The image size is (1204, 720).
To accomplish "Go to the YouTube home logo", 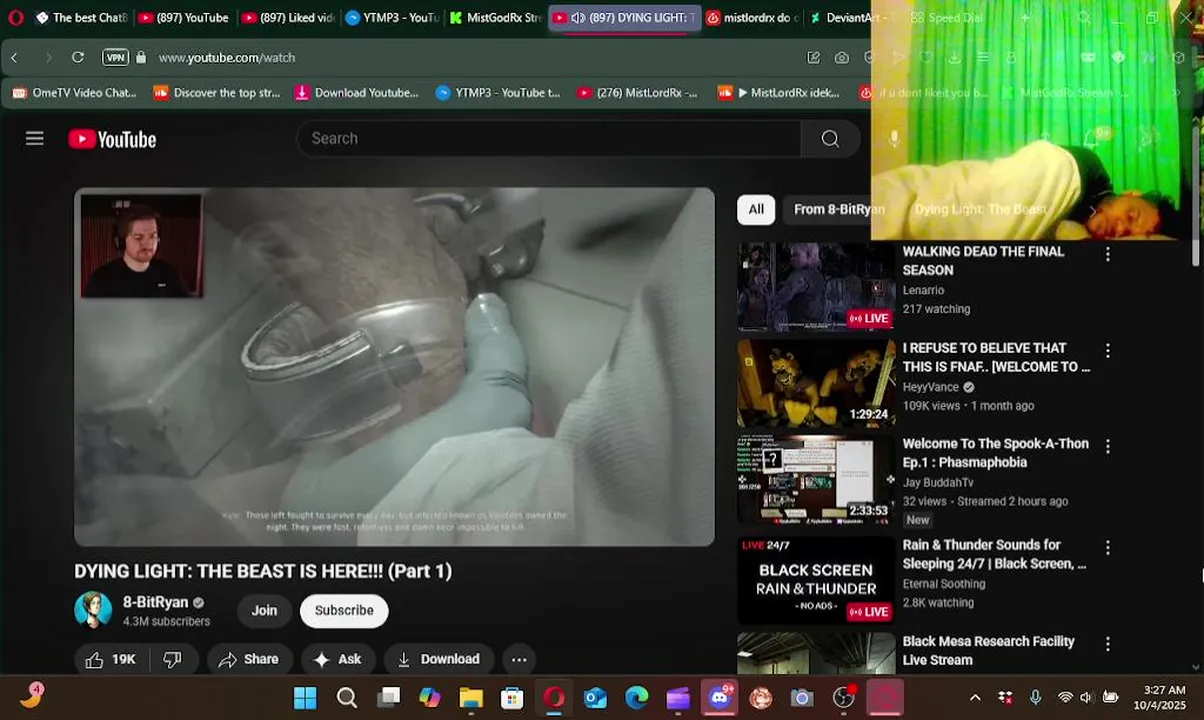I will coord(112,139).
